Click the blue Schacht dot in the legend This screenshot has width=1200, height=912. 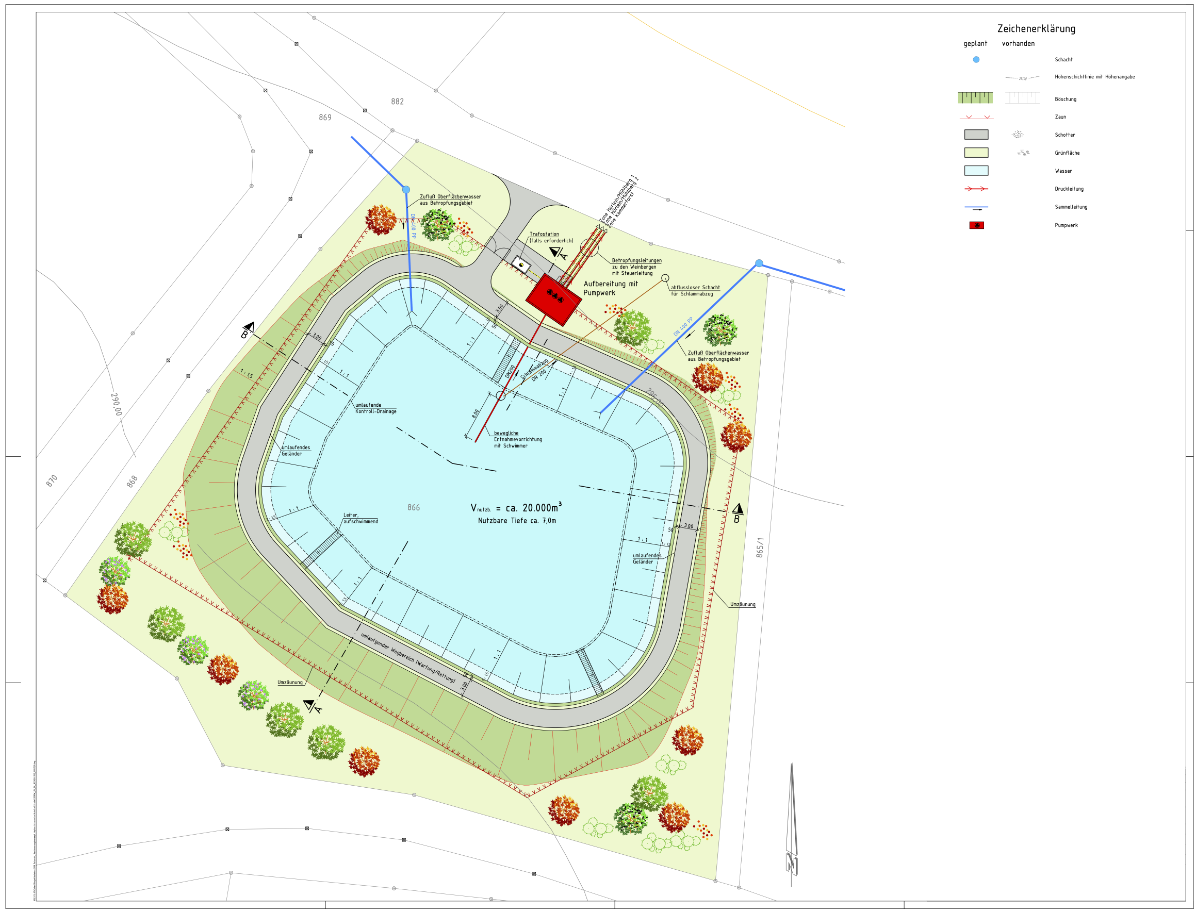976,60
